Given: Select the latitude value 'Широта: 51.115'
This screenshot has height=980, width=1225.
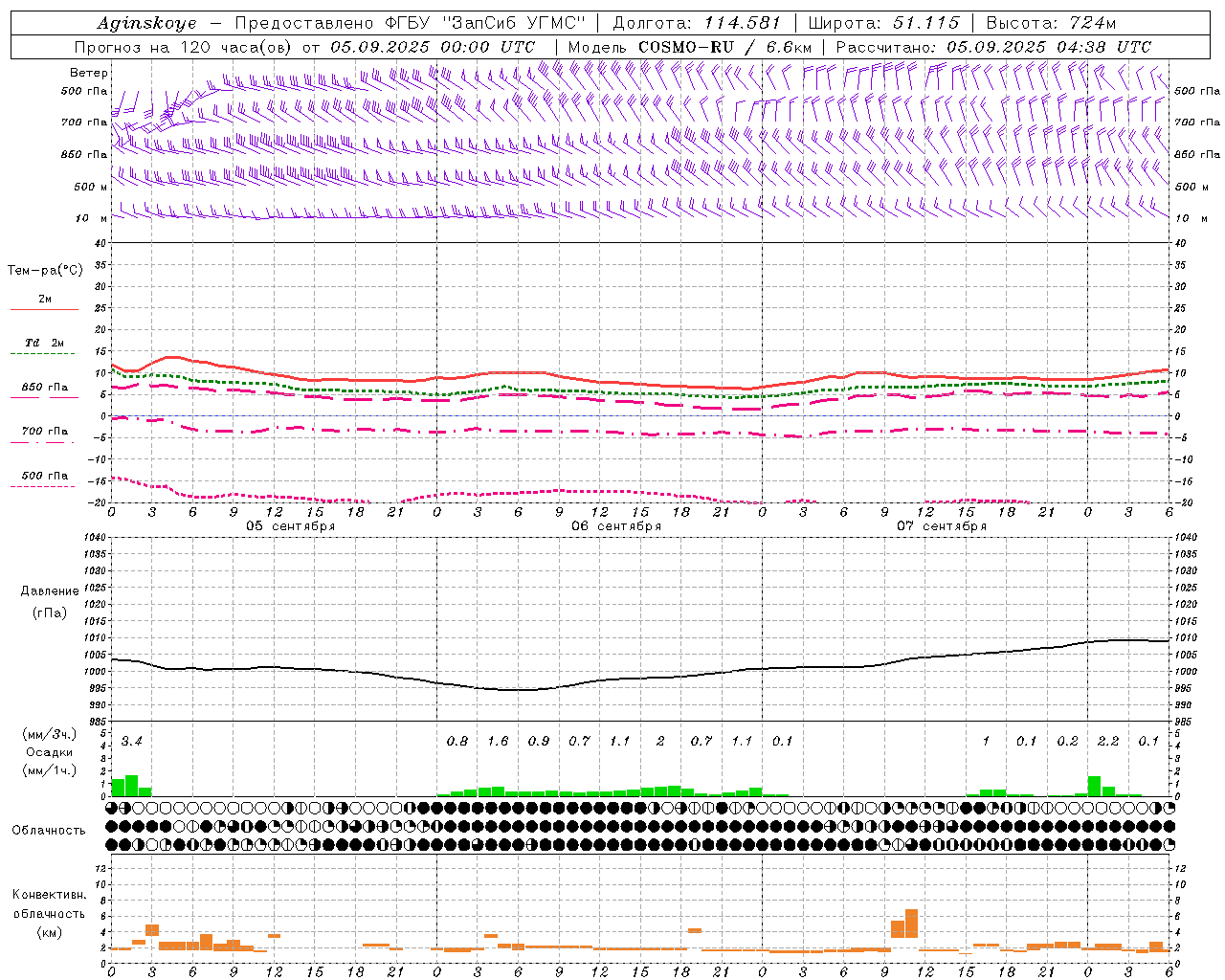Looking at the screenshot, I should click(883, 23).
